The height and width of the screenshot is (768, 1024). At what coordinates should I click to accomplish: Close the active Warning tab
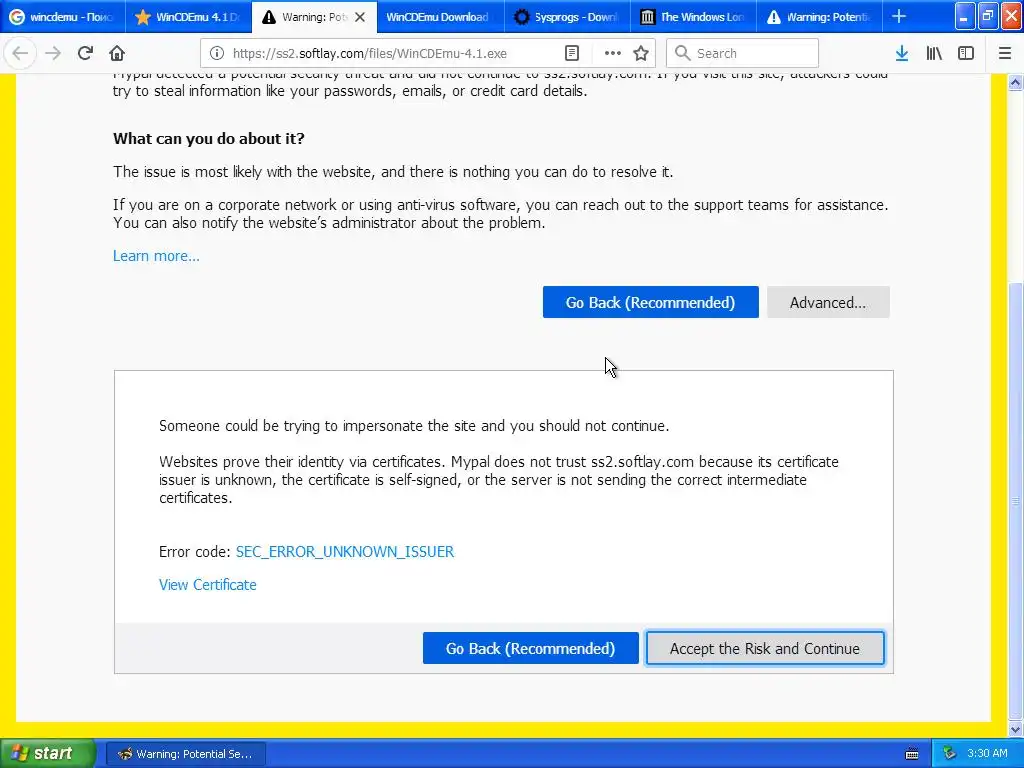(360, 17)
